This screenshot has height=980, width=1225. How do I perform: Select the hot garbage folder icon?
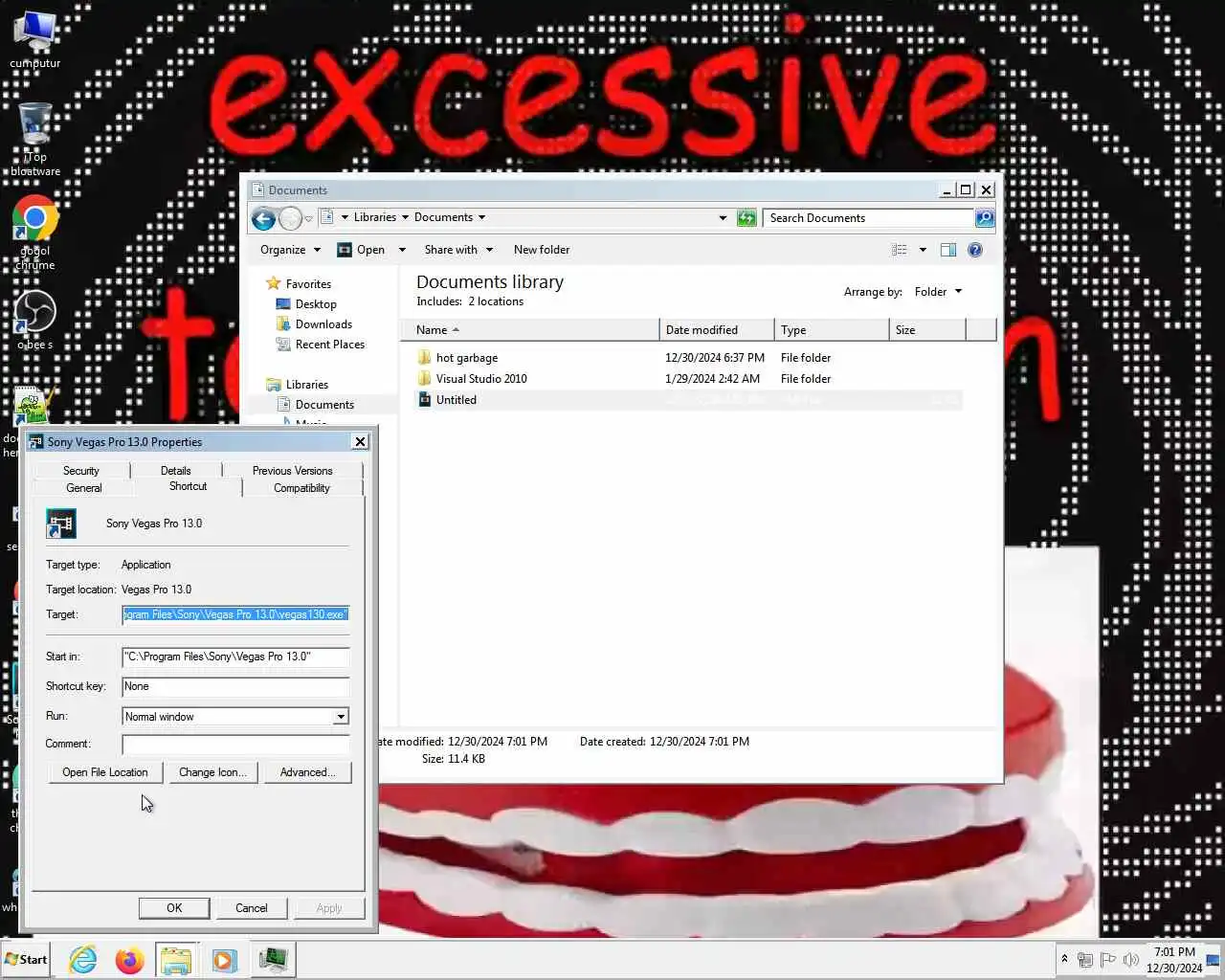tap(425, 358)
